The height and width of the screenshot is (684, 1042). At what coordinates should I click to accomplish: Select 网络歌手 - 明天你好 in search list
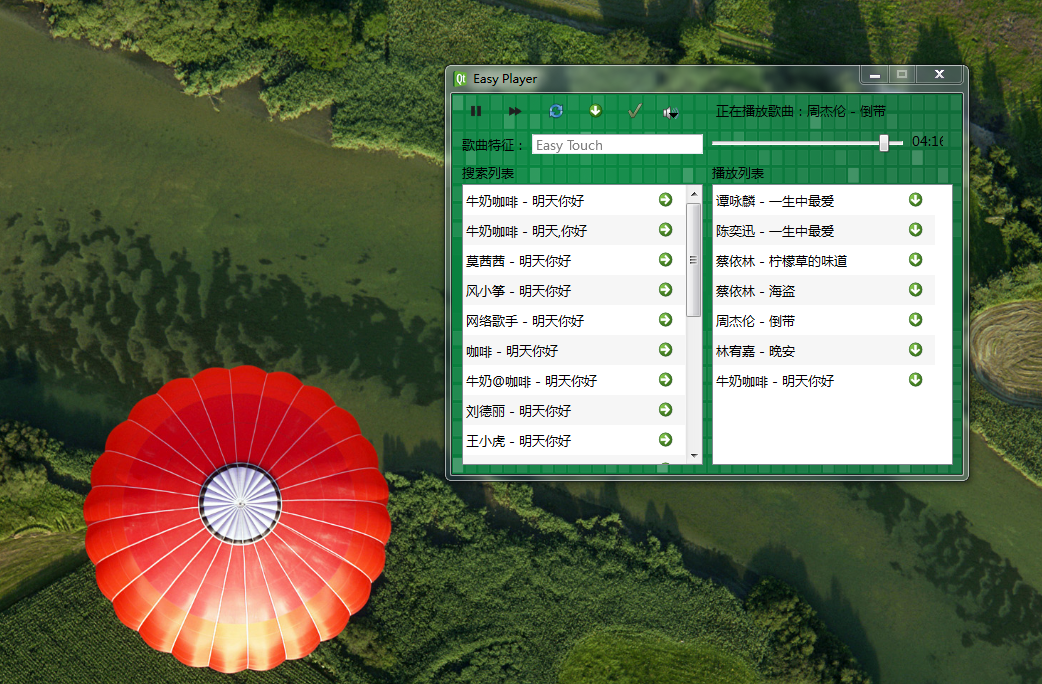click(525, 321)
